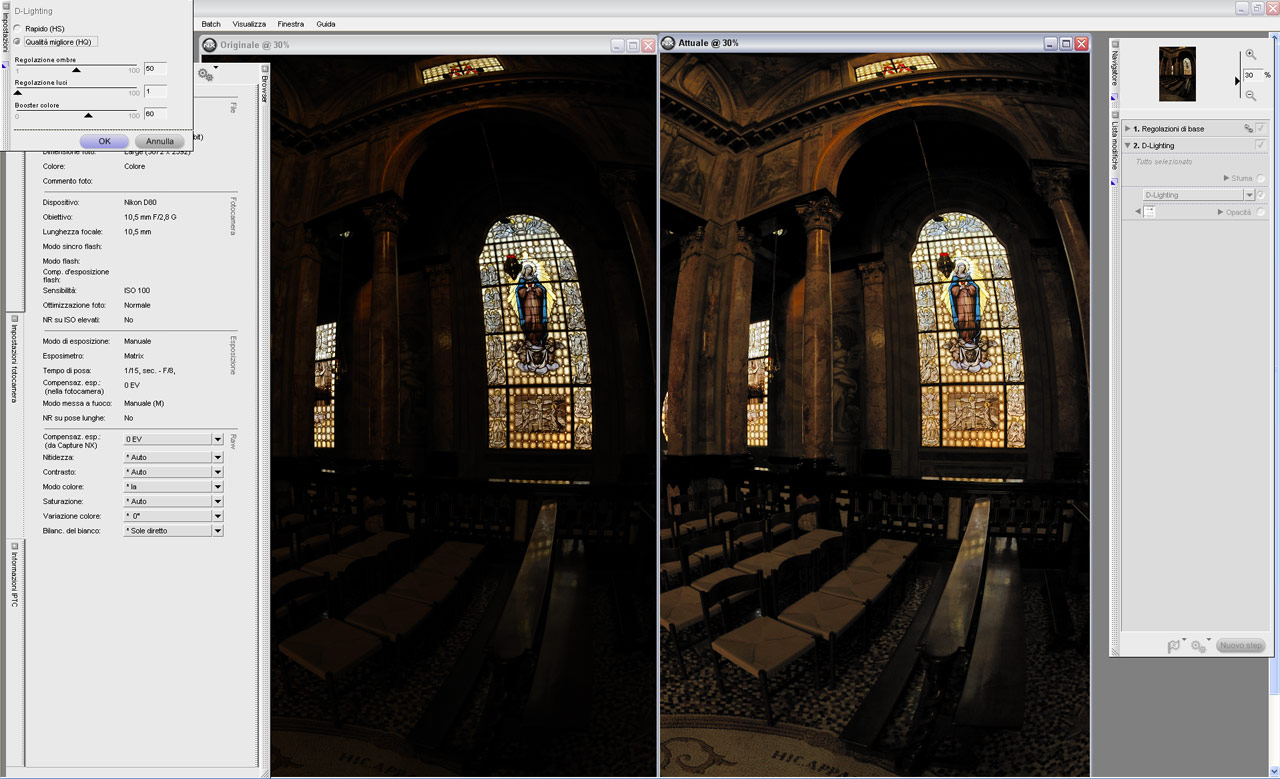Expand the Regolazioni di base step
This screenshot has height=779, width=1280.
pos(1128,129)
